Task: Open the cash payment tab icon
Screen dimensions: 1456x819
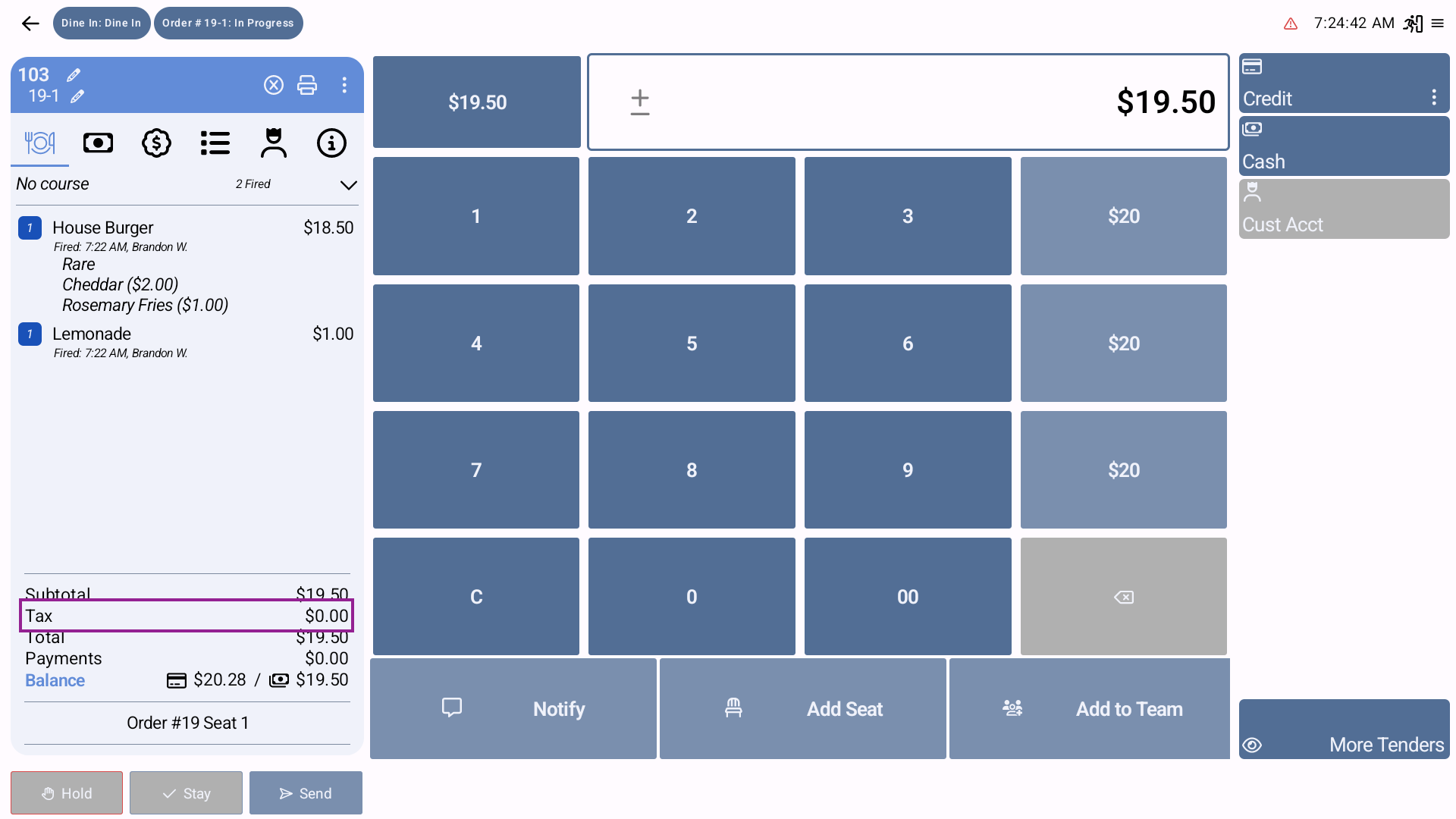Action: (98, 143)
